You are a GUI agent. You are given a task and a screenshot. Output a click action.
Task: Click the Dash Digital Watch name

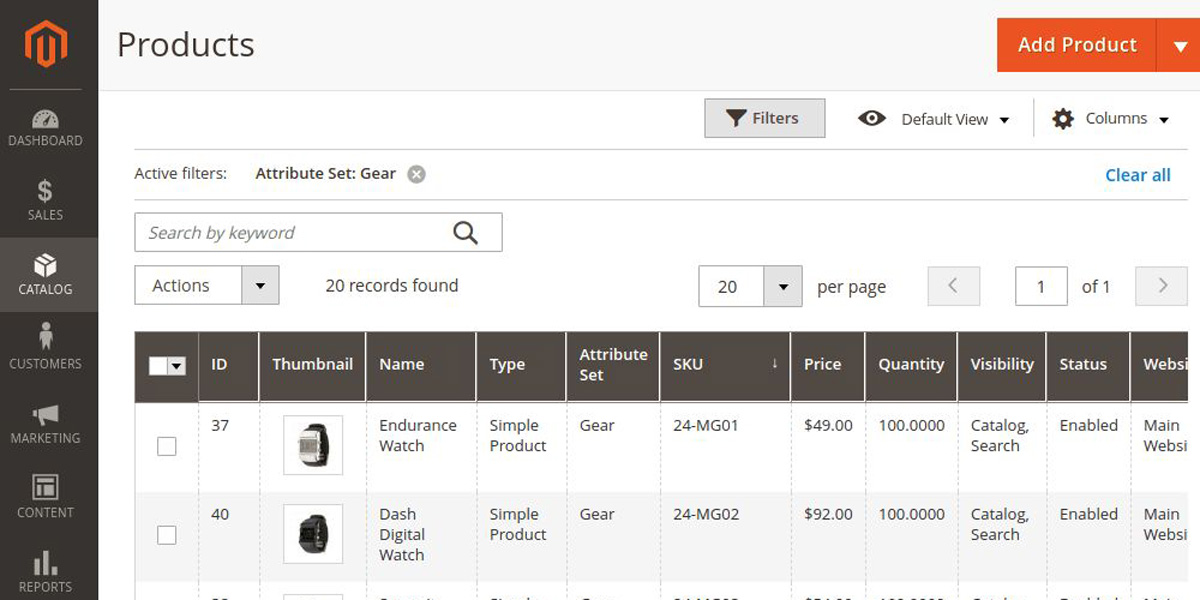[402, 535]
